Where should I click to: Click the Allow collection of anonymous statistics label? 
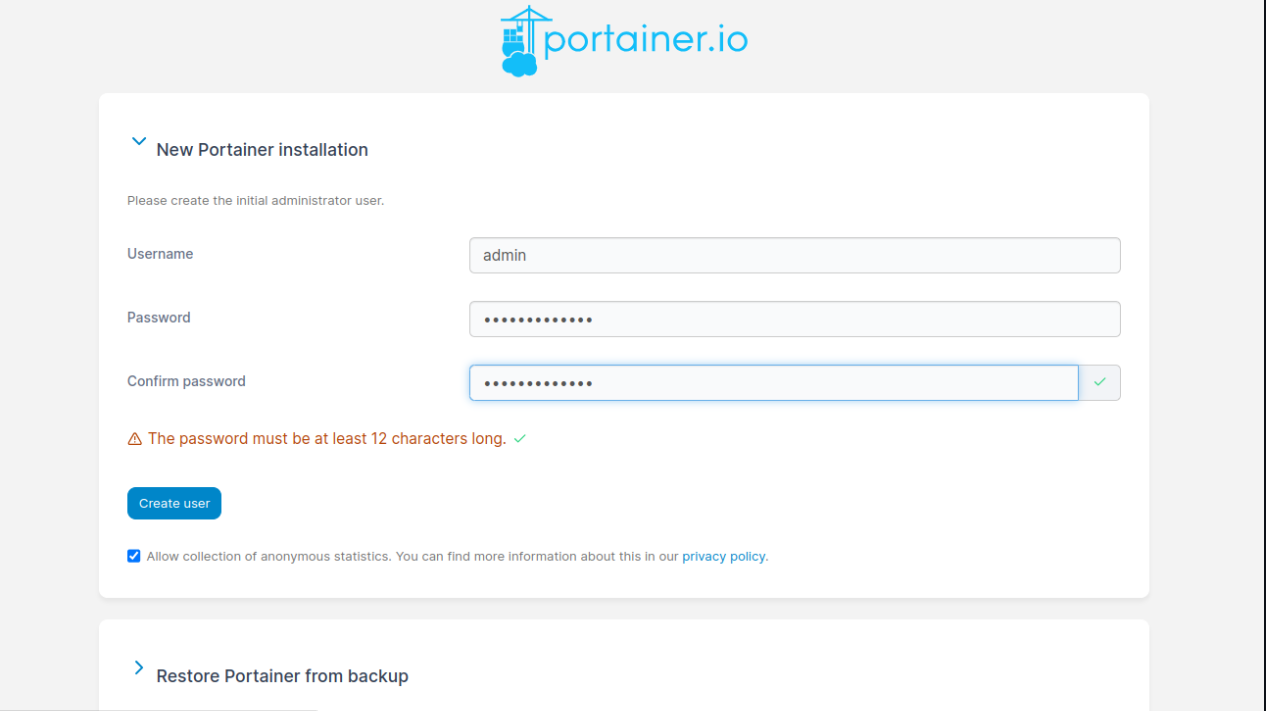[412, 557]
